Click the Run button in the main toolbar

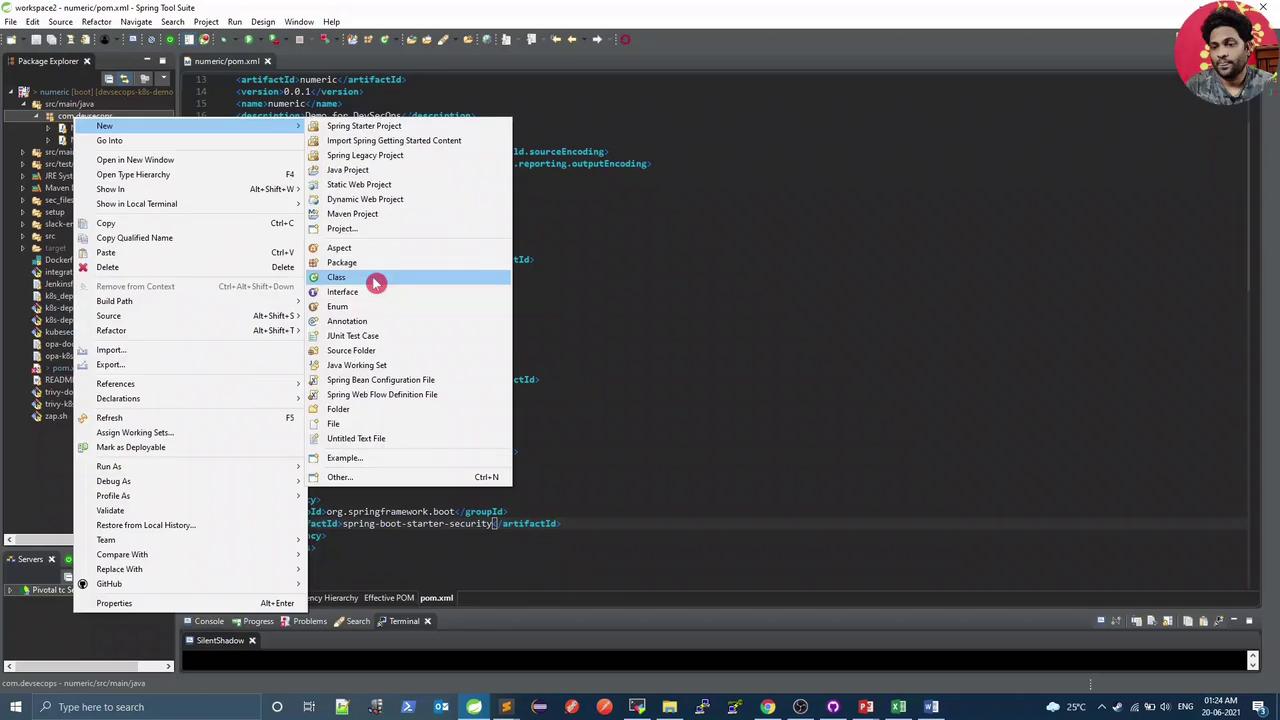click(x=248, y=40)
